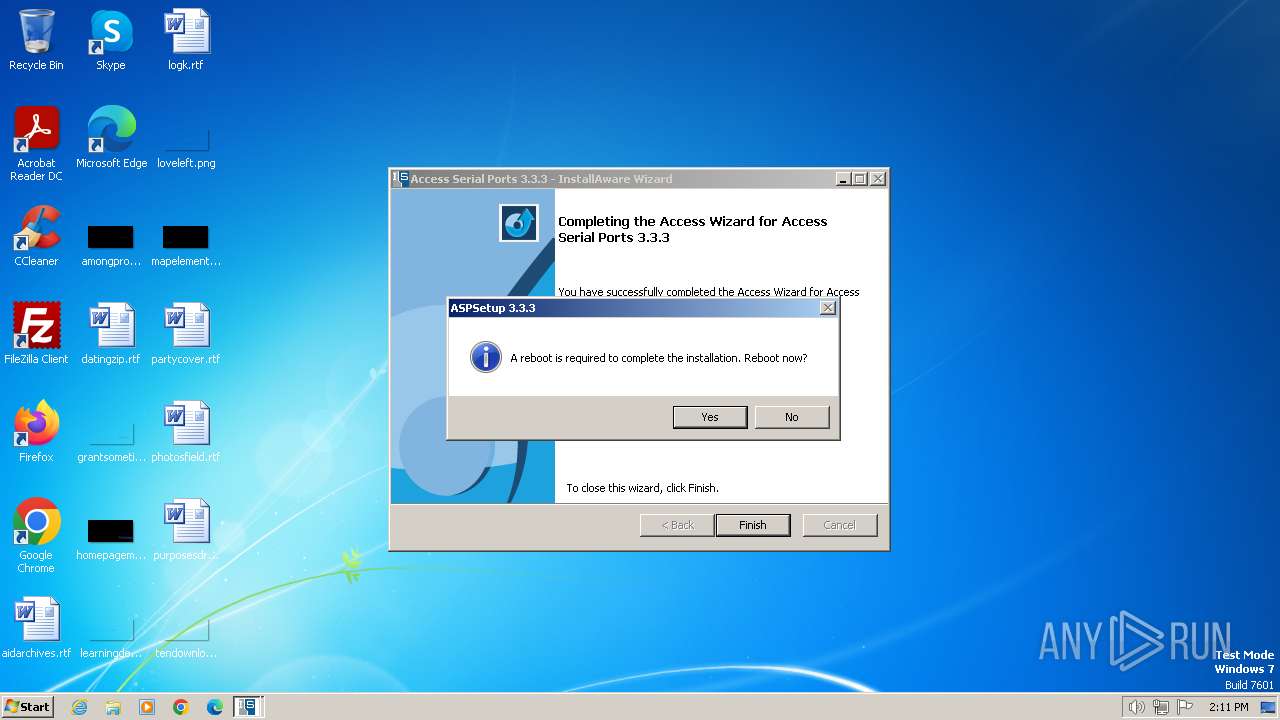Select the Firefox desktop shortcut
Screen dimensions: 1280x720
[x=36, y=432]
